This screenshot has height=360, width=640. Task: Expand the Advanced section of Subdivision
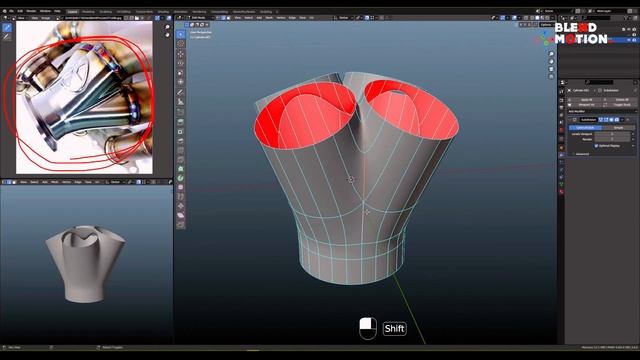click(x=581, y=154)
